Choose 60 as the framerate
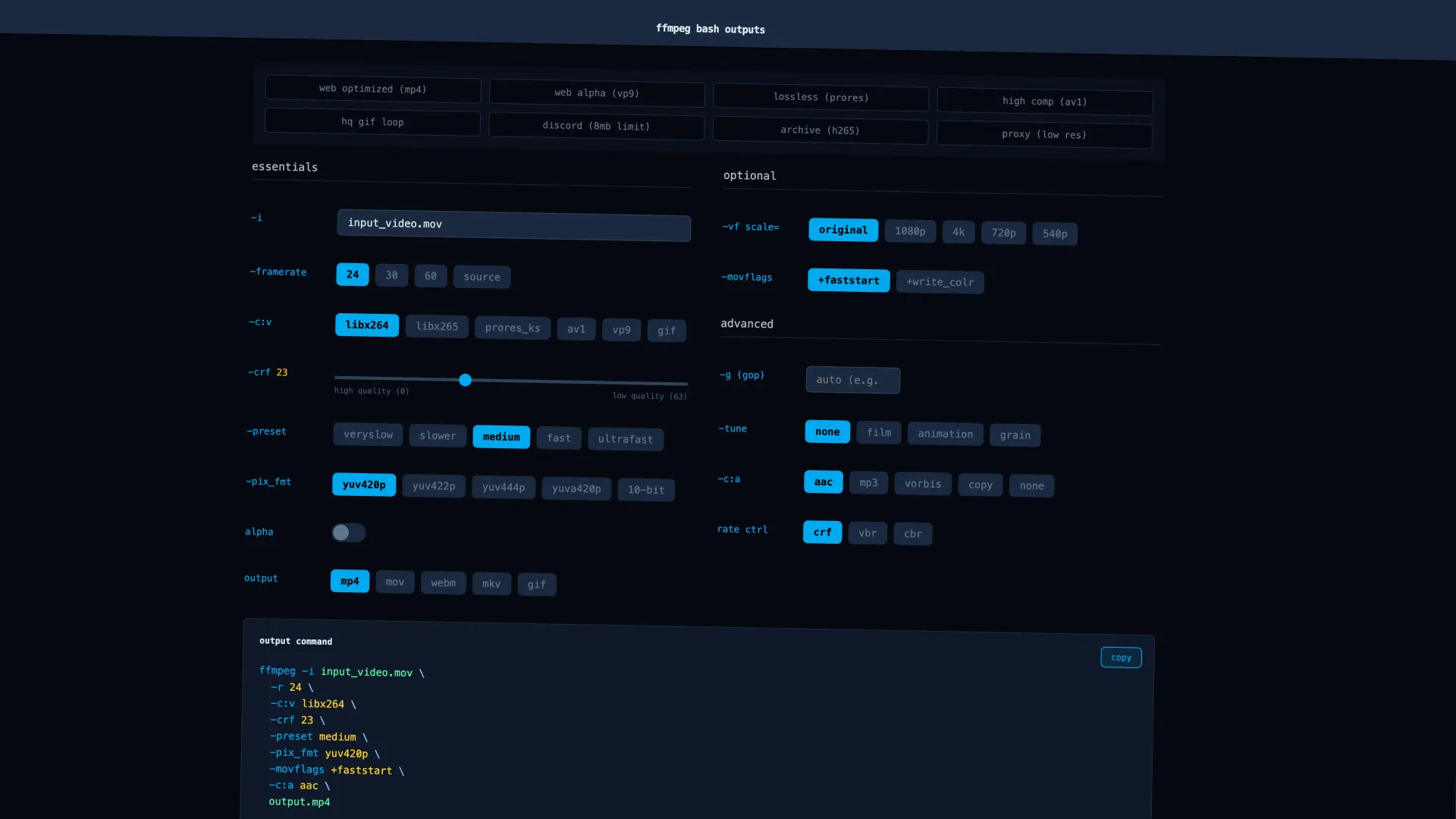Image resolution: width=1456 pixels, height=819 pixels. [430, 276]
